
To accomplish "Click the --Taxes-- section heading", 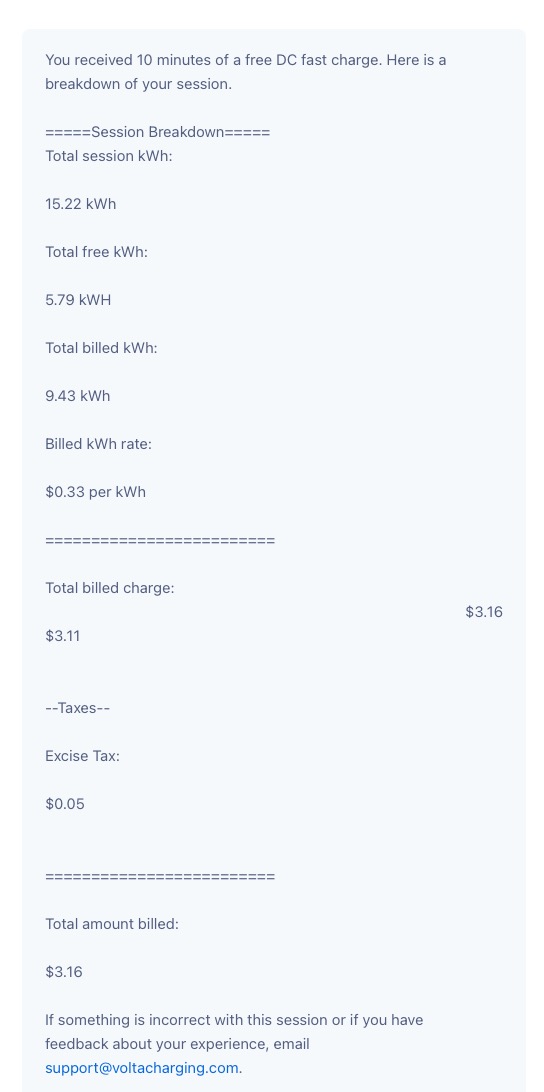I will 78,708.
